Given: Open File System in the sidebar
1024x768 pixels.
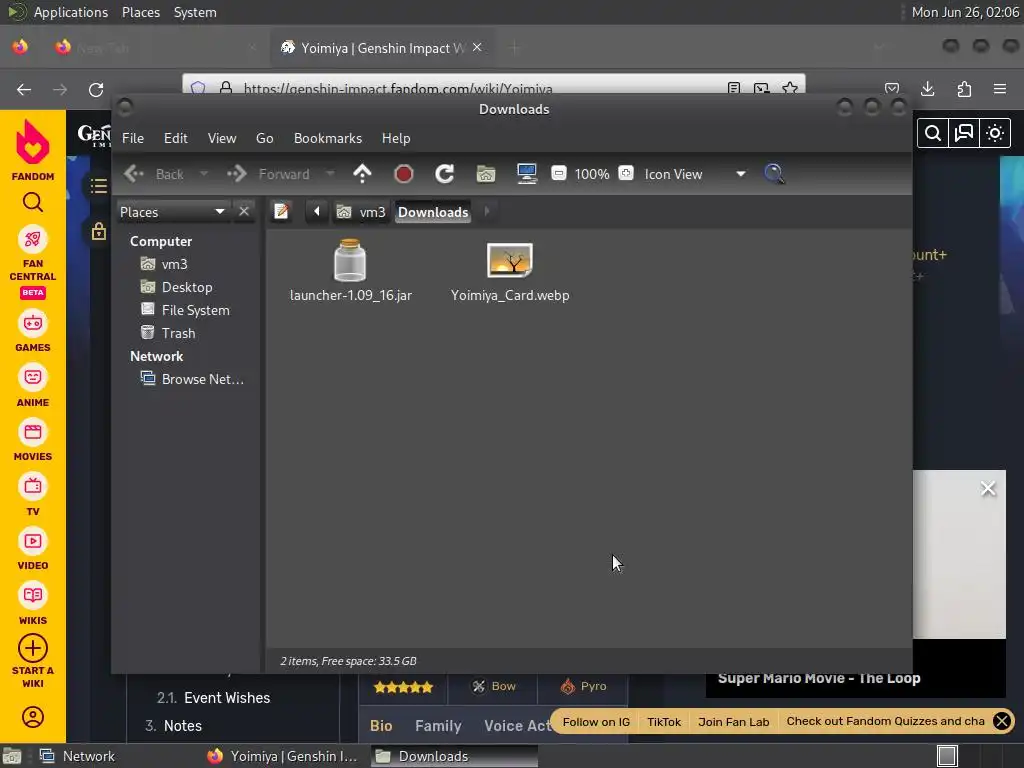Looking at the screenshot, I should point(185,310).
